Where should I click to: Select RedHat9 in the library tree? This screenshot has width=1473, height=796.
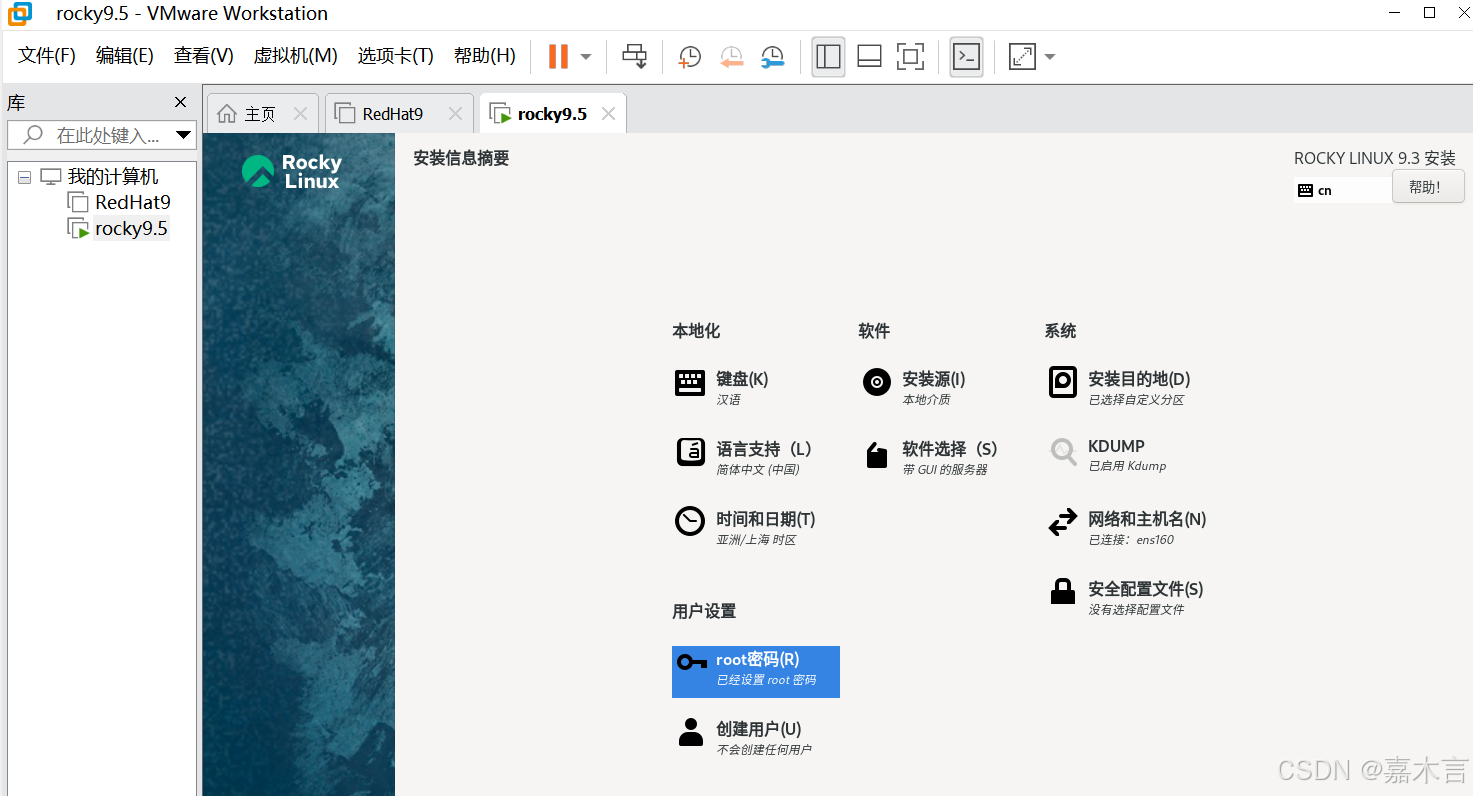133,202
